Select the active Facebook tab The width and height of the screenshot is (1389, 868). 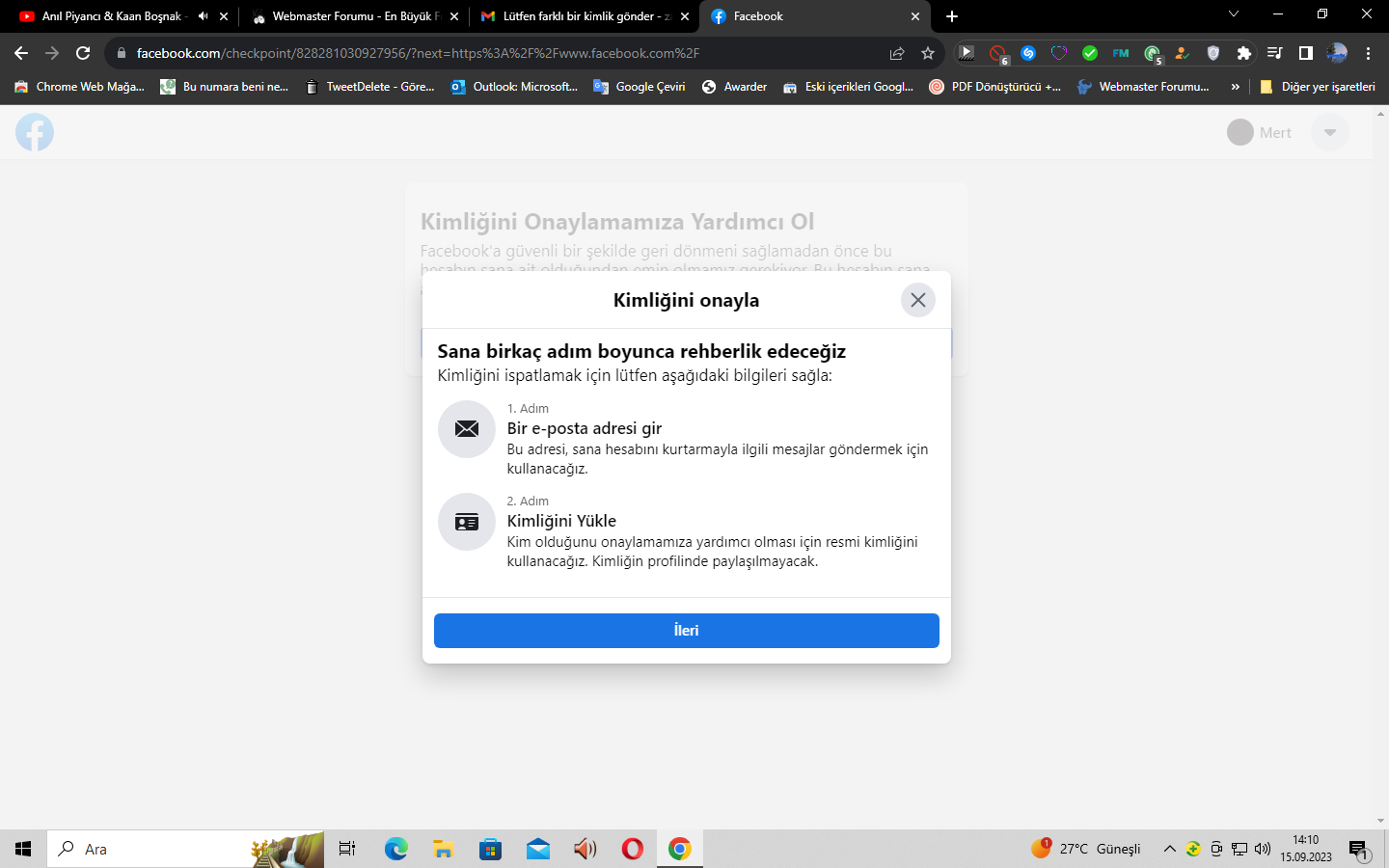click(816, 16)
